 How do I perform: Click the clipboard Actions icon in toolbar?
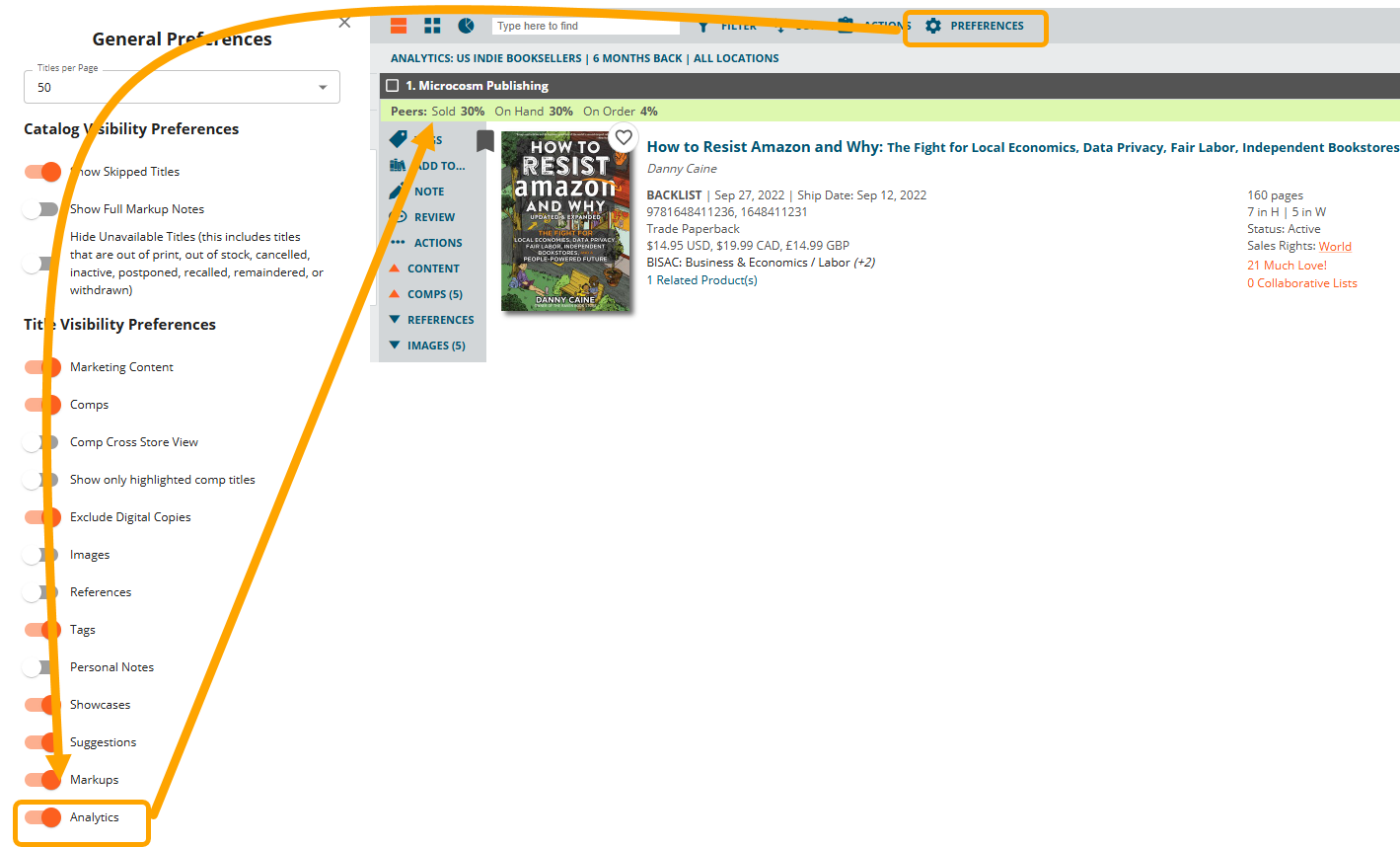[846, 26]
